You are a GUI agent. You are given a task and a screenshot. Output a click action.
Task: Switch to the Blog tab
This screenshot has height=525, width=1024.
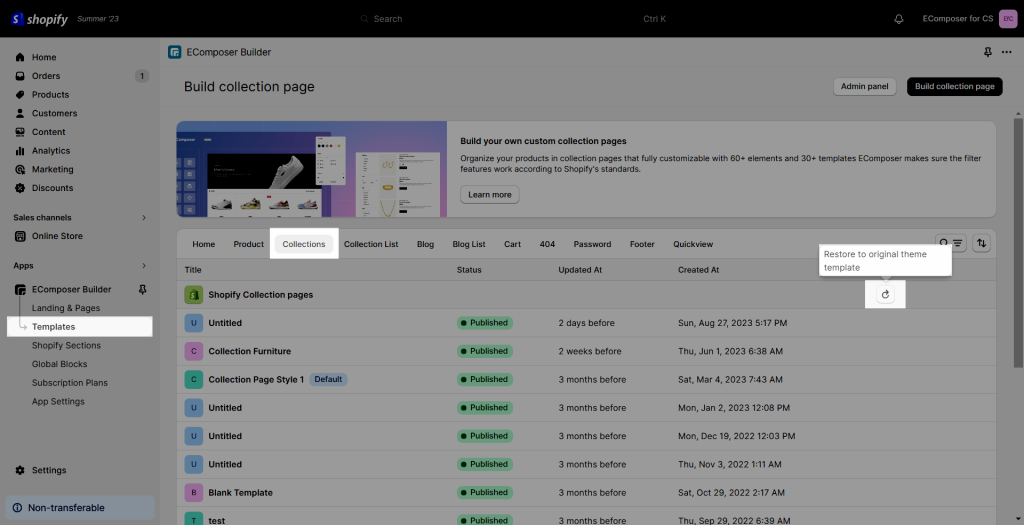click(x=425, y=244)
